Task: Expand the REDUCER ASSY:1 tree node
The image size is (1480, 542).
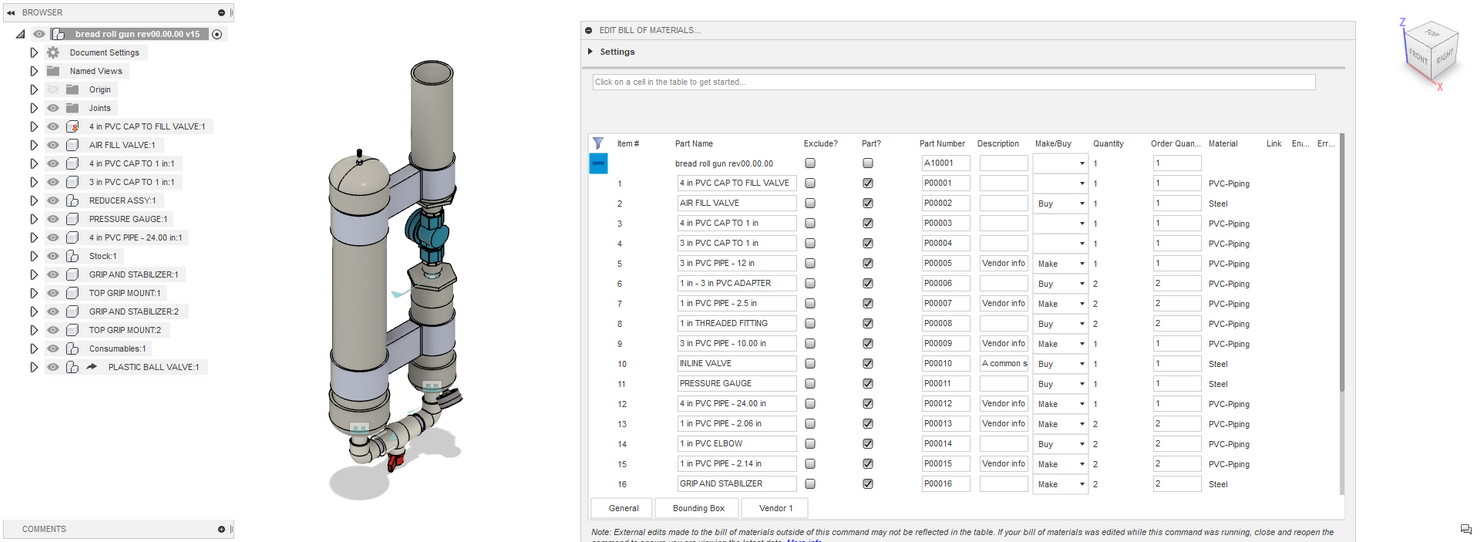Action: coord(34,200)
